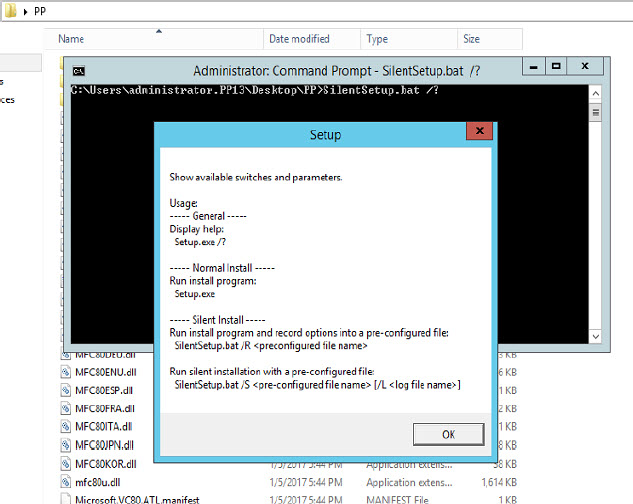The image size is (633, 504).
Task: Select the PP breadcrumb in the address bar
Action: (42, 12)
